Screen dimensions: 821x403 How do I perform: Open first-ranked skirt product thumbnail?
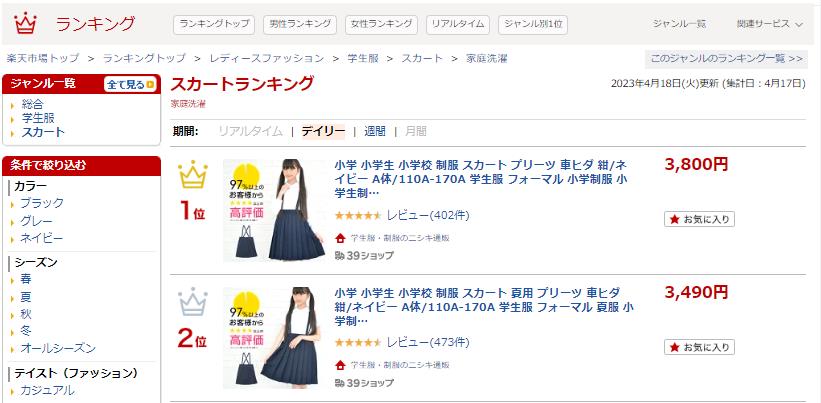[275, 210]
